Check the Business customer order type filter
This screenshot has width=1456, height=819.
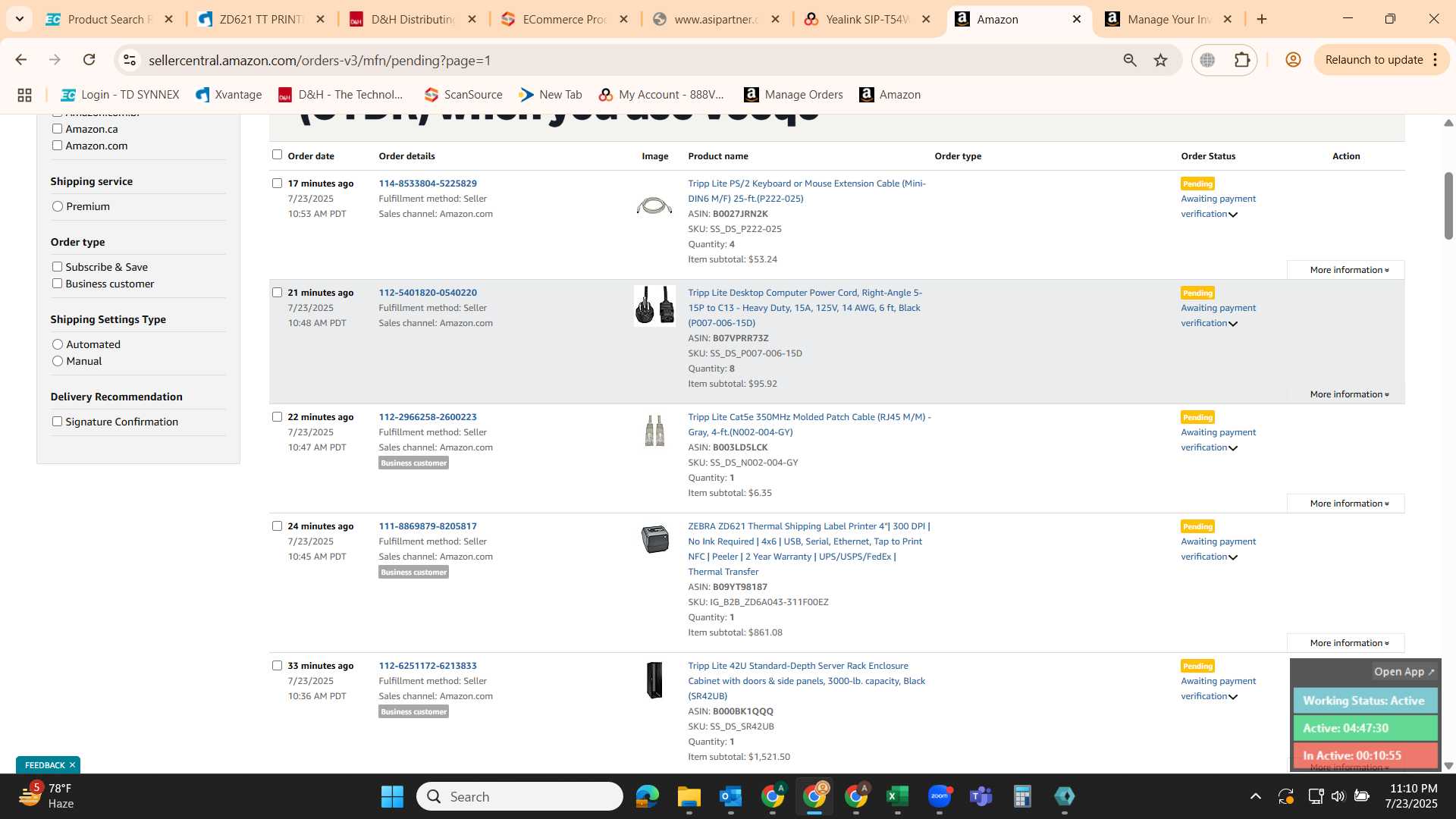pos(57,284)
